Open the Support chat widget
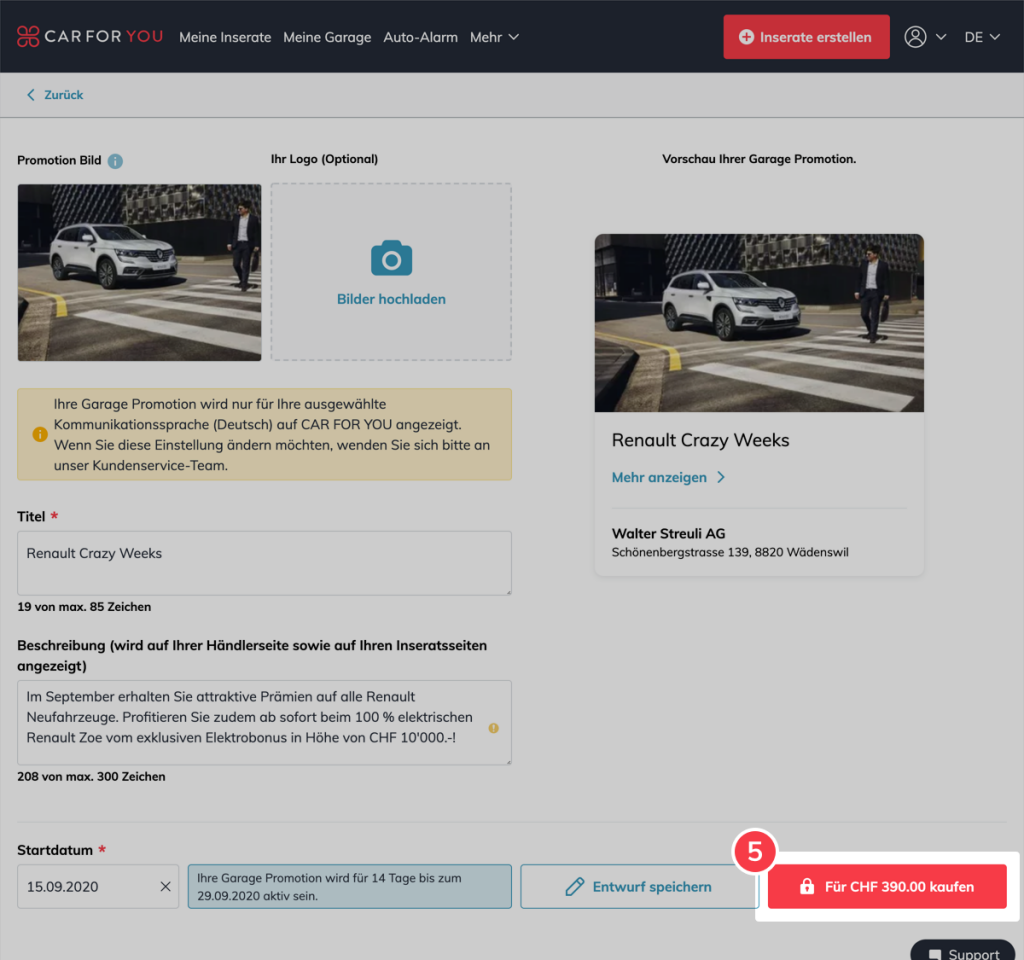This screenshot has width=1024, height=960. pos(963,951)
